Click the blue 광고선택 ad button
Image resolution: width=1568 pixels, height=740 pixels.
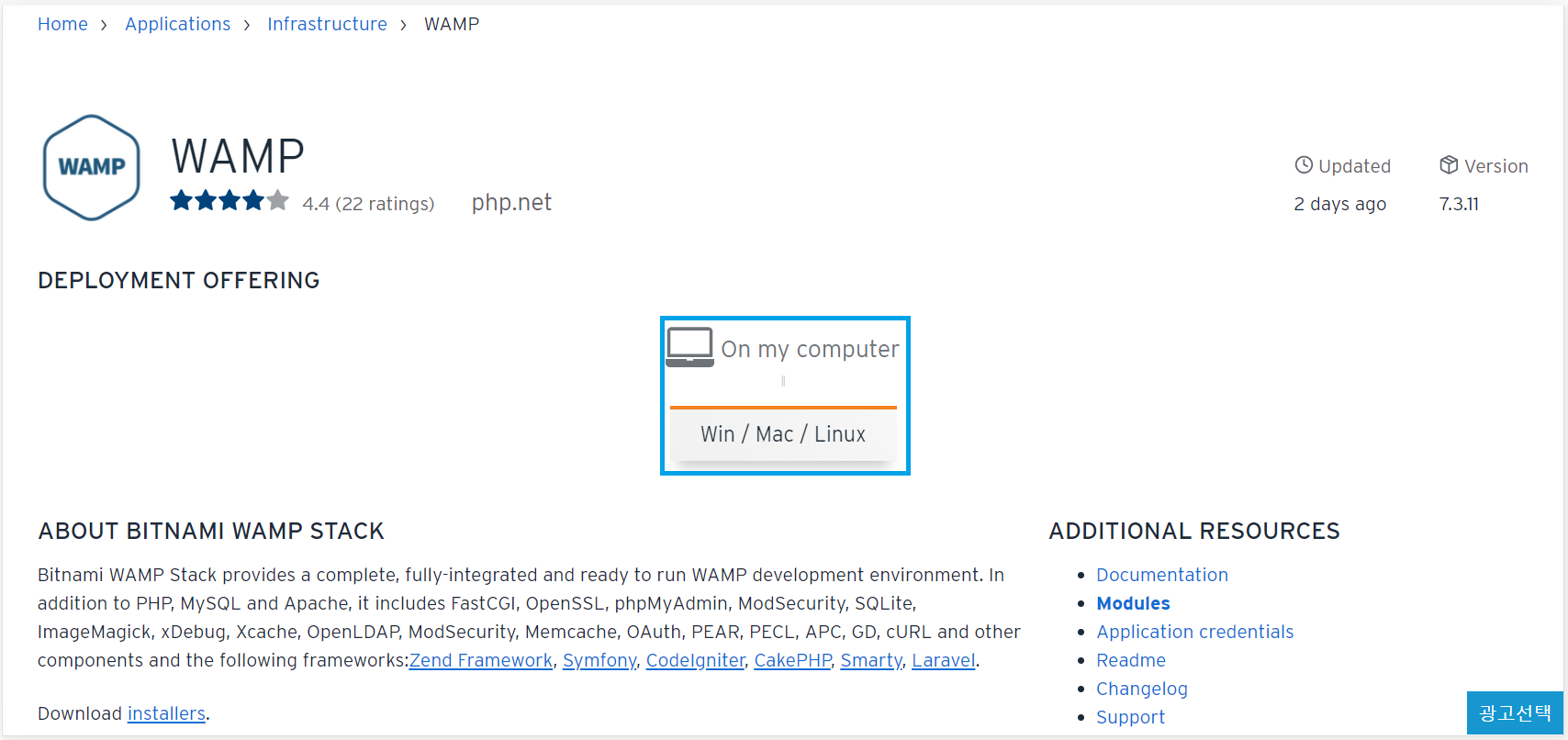[x=1515, y=712]
